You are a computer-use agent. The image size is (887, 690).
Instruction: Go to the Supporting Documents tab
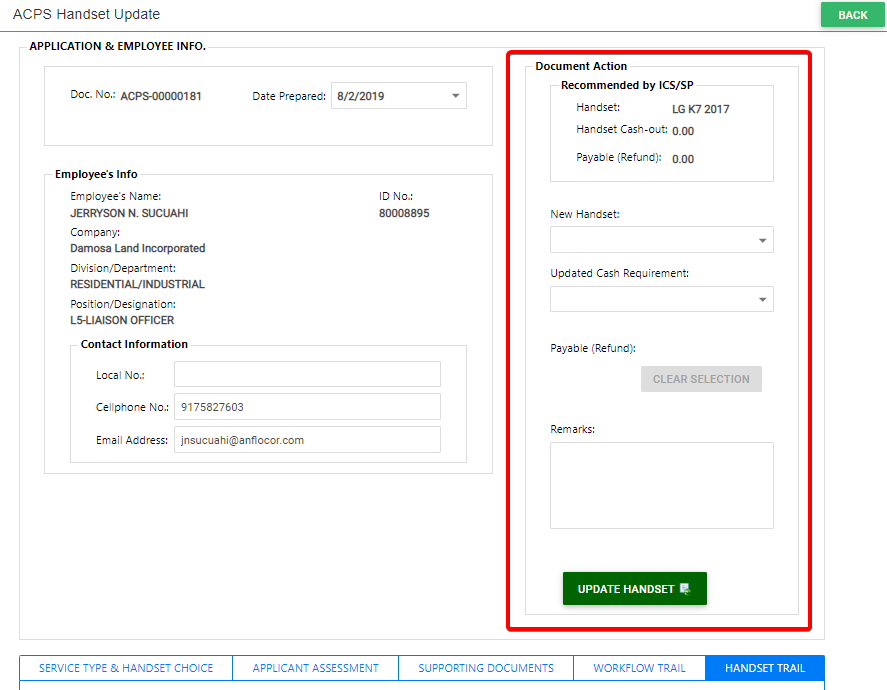pyautogui.click(x=486, y=668)
